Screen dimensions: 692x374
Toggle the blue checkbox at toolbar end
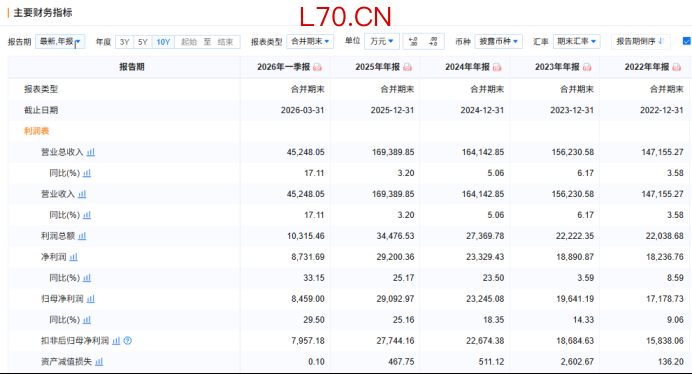point(687,41)
